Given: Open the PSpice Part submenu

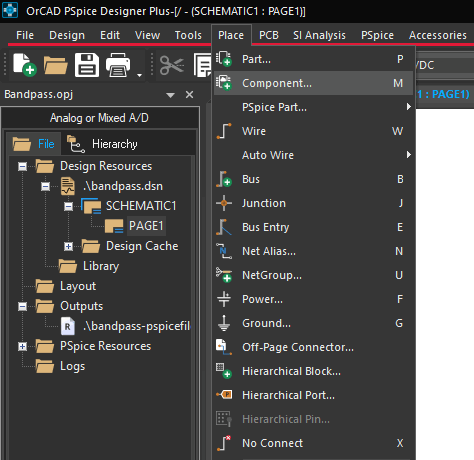Looking at the screenshot, I should 313,107.
